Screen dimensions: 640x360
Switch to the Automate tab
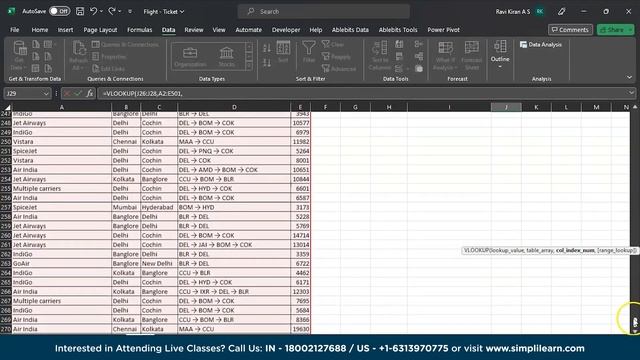click(x=249, y=30)
